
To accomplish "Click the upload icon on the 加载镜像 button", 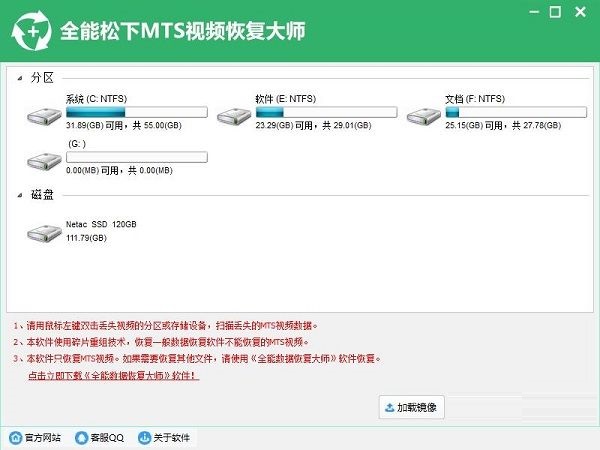I will point(390,408).
